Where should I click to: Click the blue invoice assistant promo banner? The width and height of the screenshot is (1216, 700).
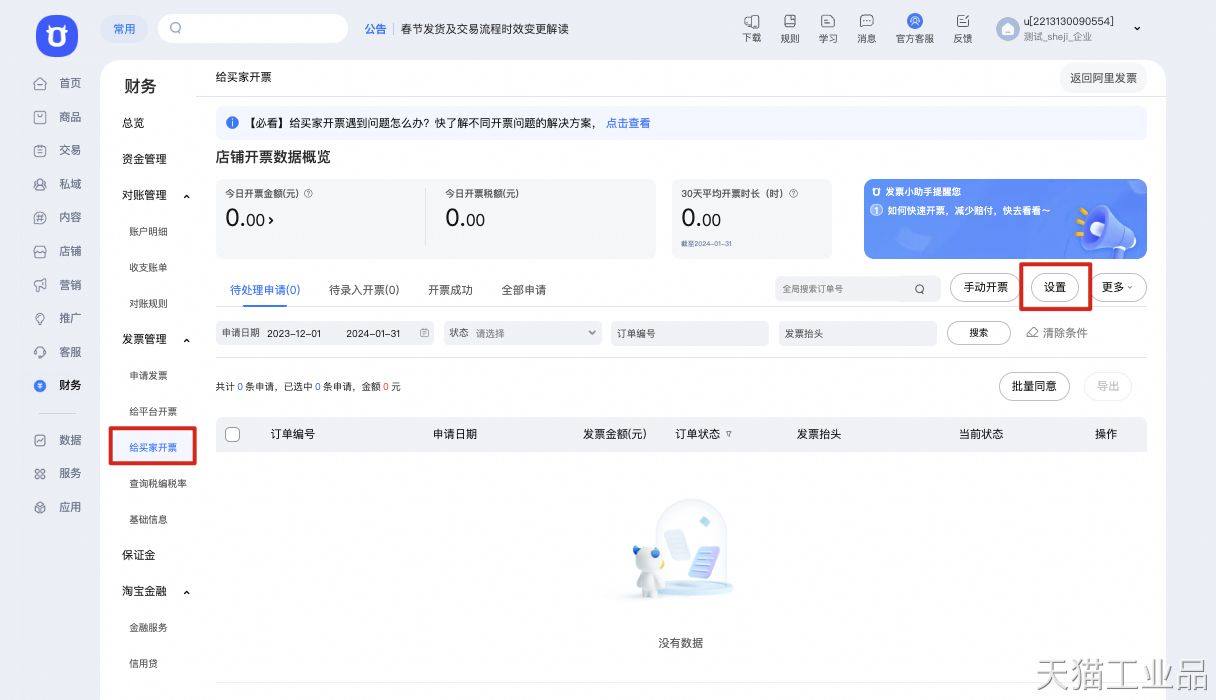click(x=1004, y=218)
